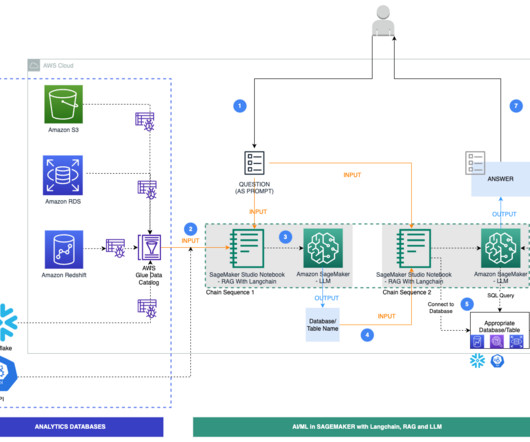Click the Database/Table Name box

click(322, 325)
